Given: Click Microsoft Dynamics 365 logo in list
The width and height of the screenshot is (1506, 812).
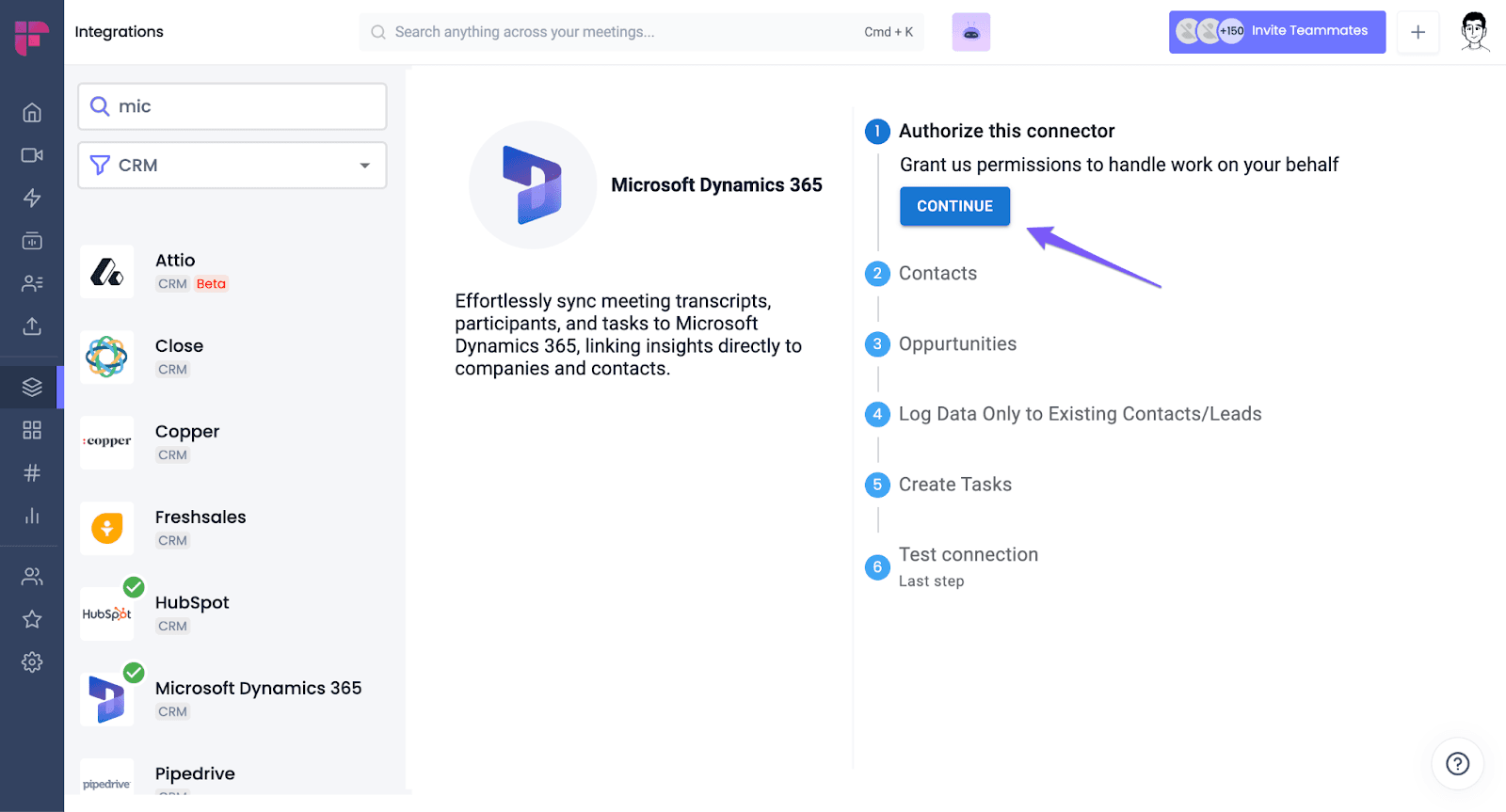Looking at the screenshot, I should [107, 699].
